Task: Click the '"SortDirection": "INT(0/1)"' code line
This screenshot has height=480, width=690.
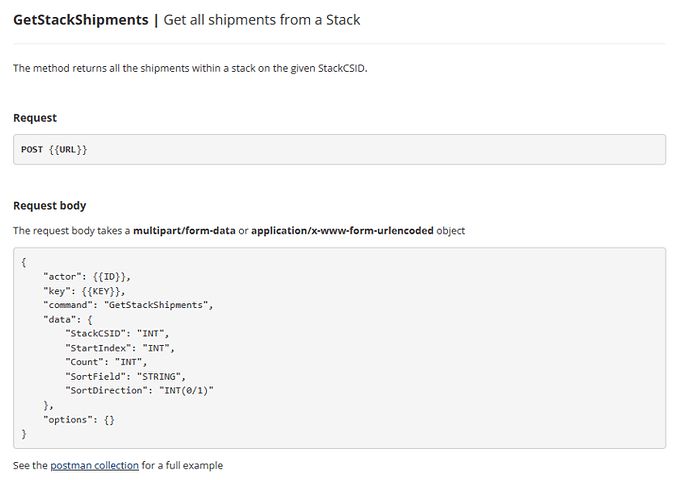Action: 139,391
